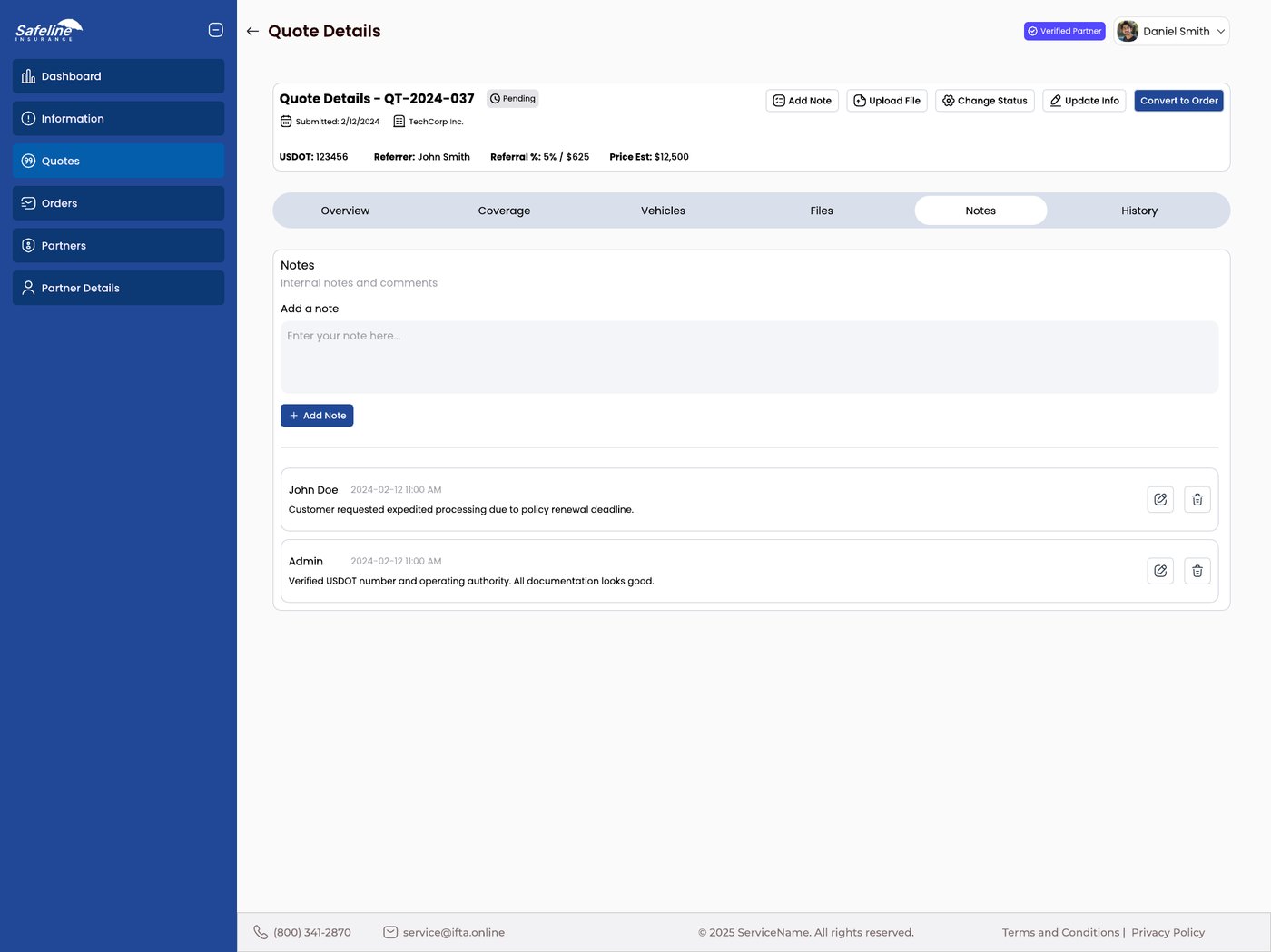Click the building icon beside TechCorp Inc.
1271x952 pixels.
(x=399, y=122)
